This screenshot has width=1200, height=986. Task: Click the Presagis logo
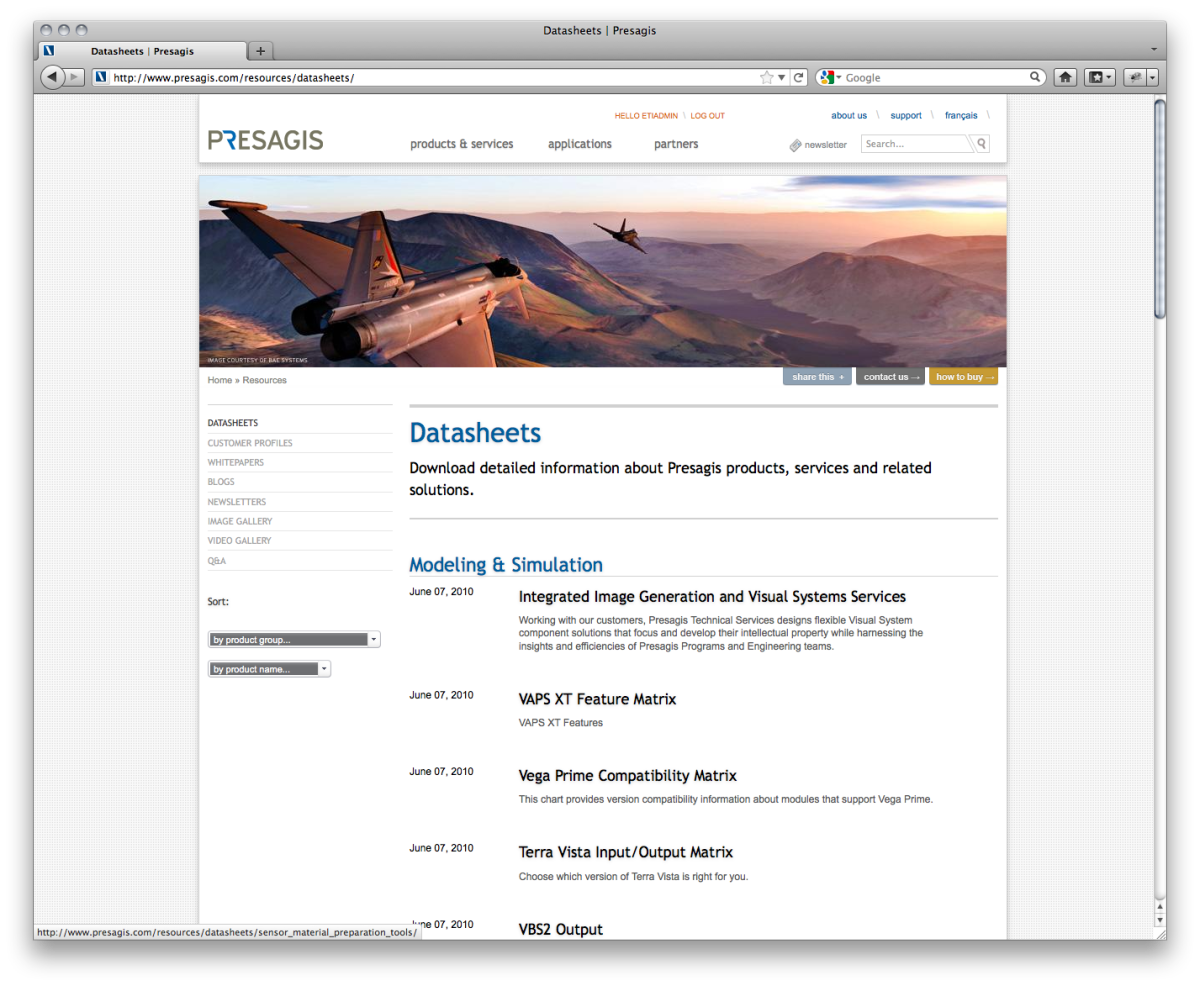coord(266,140)
